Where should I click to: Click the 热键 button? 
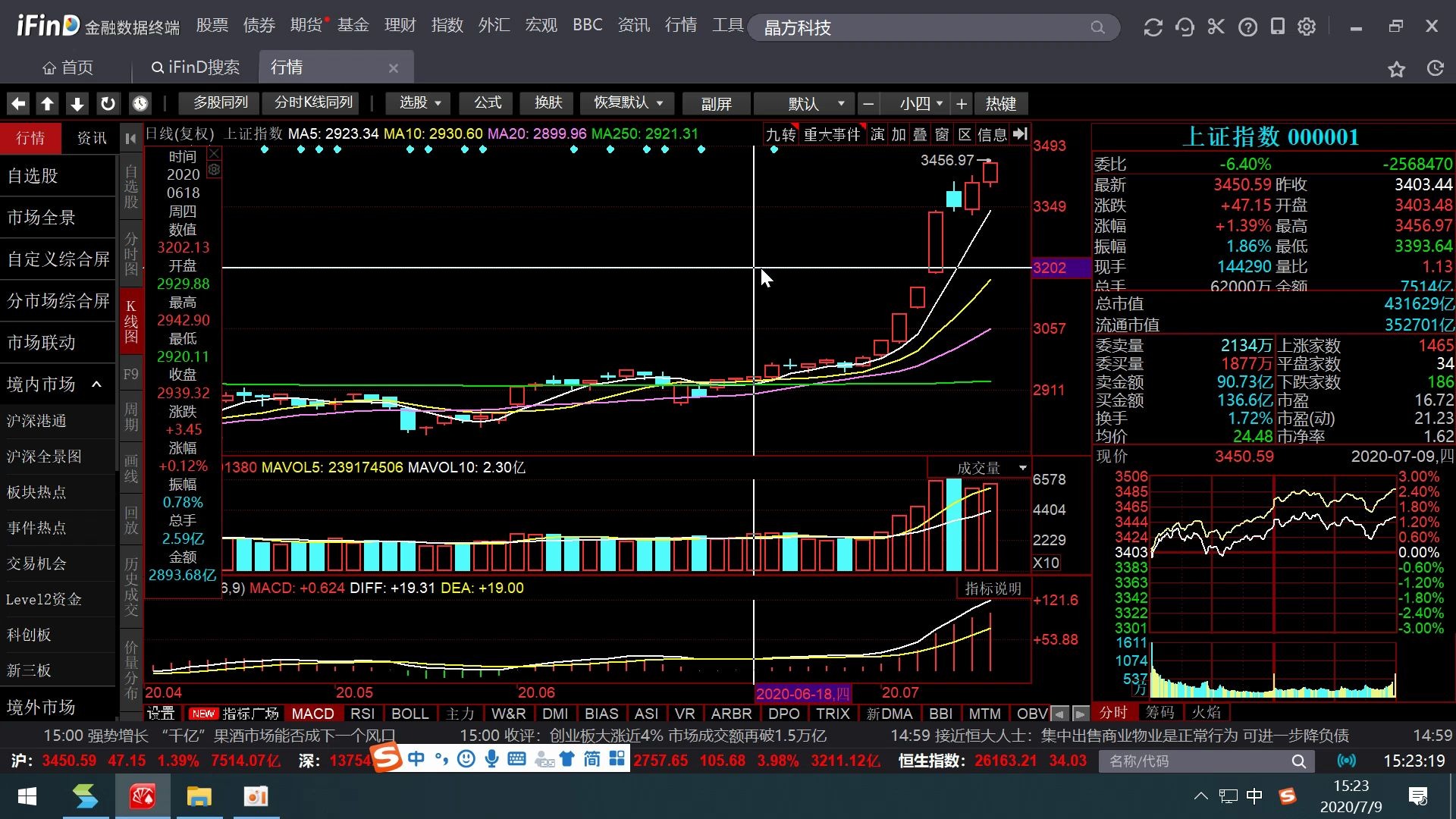(x=1001, y=103)
